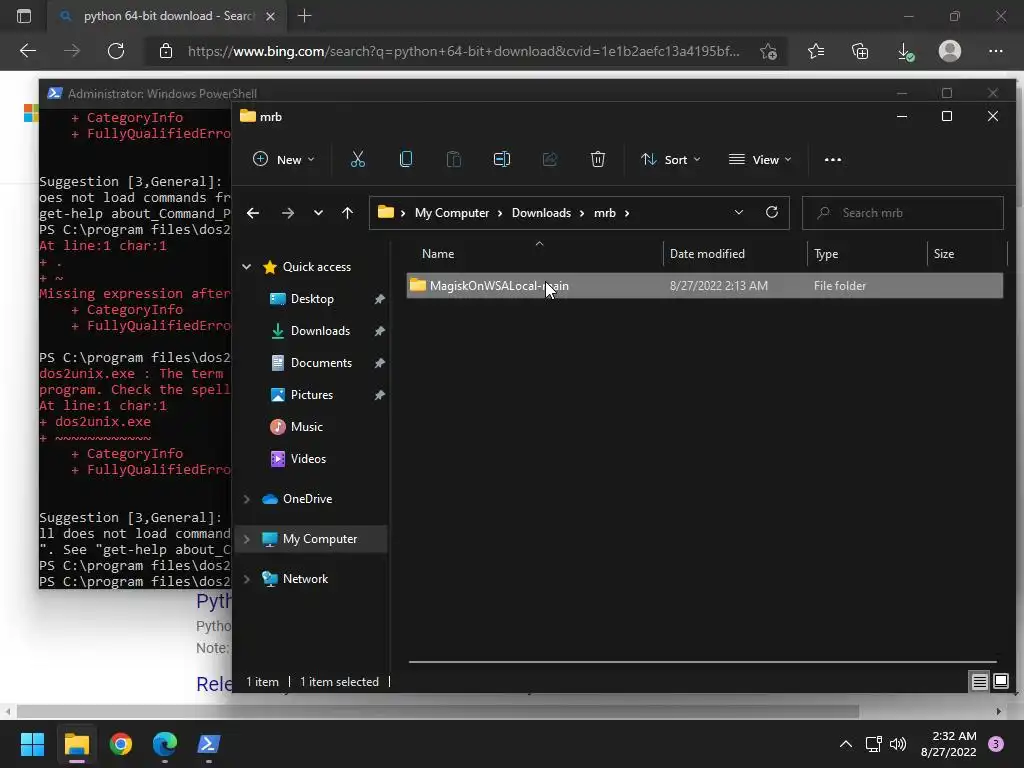Image resolution: width=1024 pixels, height=768 pixels.
Task: Open Chrome from the taskbar
Action: 121,744
